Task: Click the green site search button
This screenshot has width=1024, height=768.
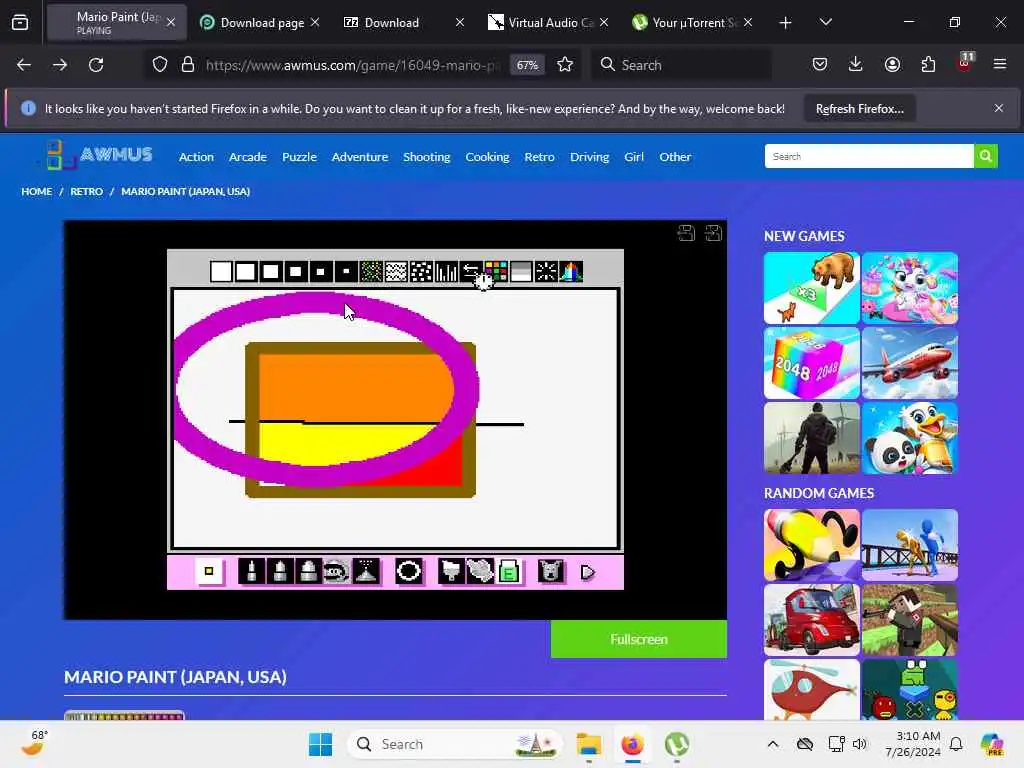Action: point(985,156)
